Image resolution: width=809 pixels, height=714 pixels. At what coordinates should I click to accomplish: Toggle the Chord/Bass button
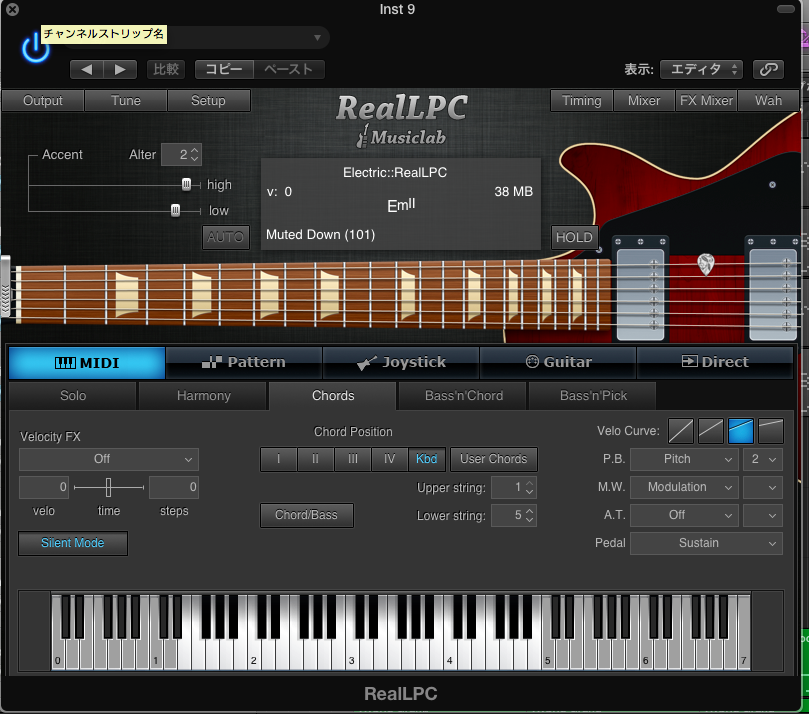(306, 515)
